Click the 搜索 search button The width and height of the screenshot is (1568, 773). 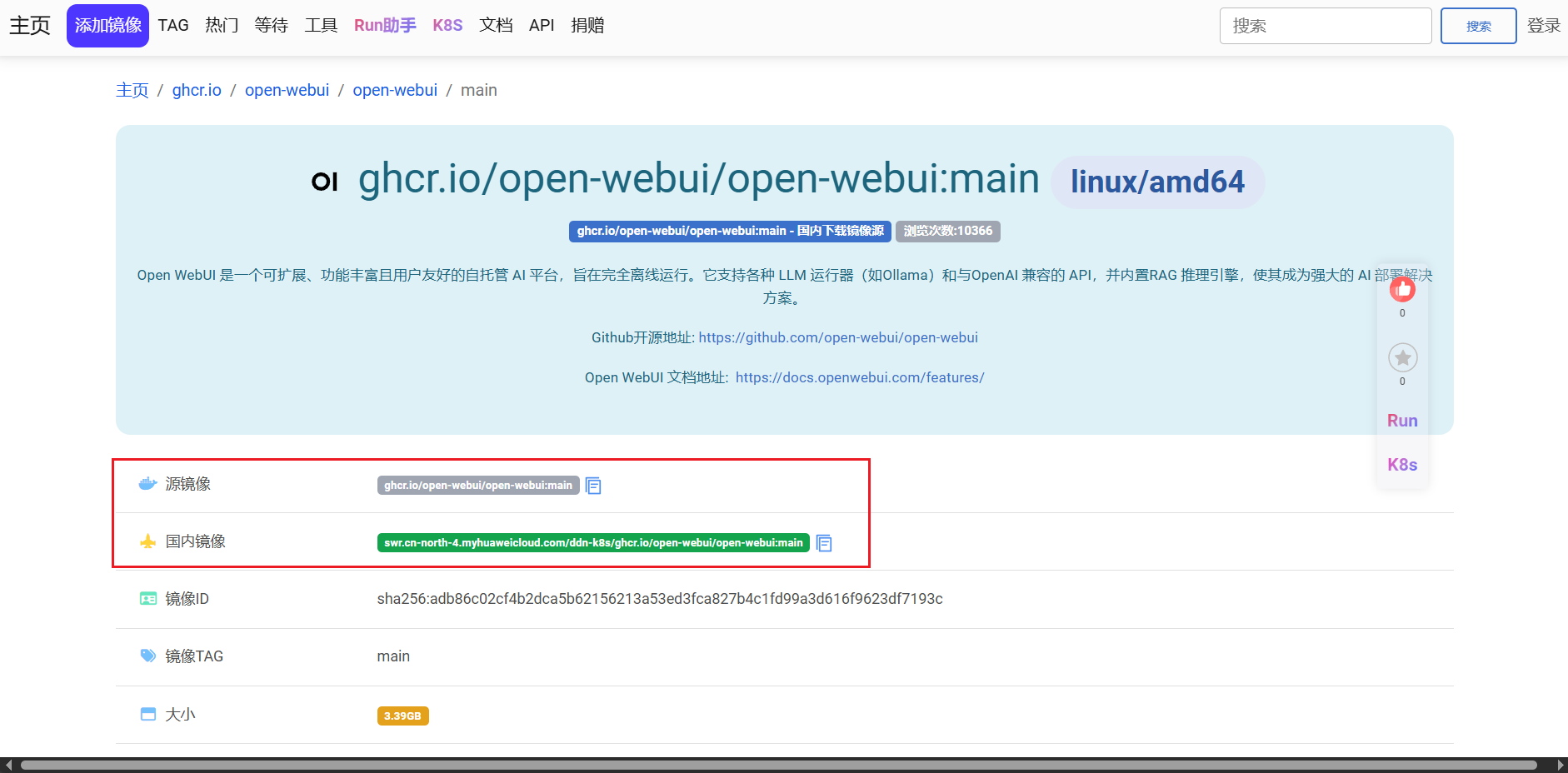coord(1479,26)
